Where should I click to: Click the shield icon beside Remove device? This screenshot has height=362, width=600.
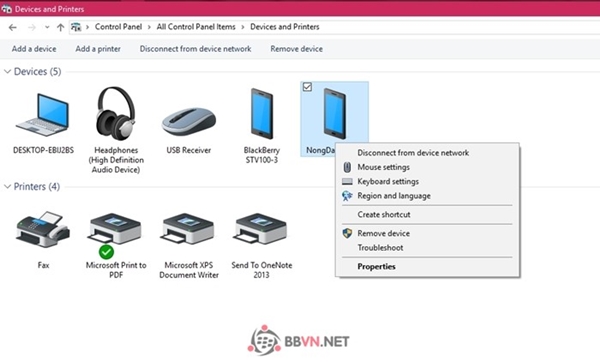[347, 233]
